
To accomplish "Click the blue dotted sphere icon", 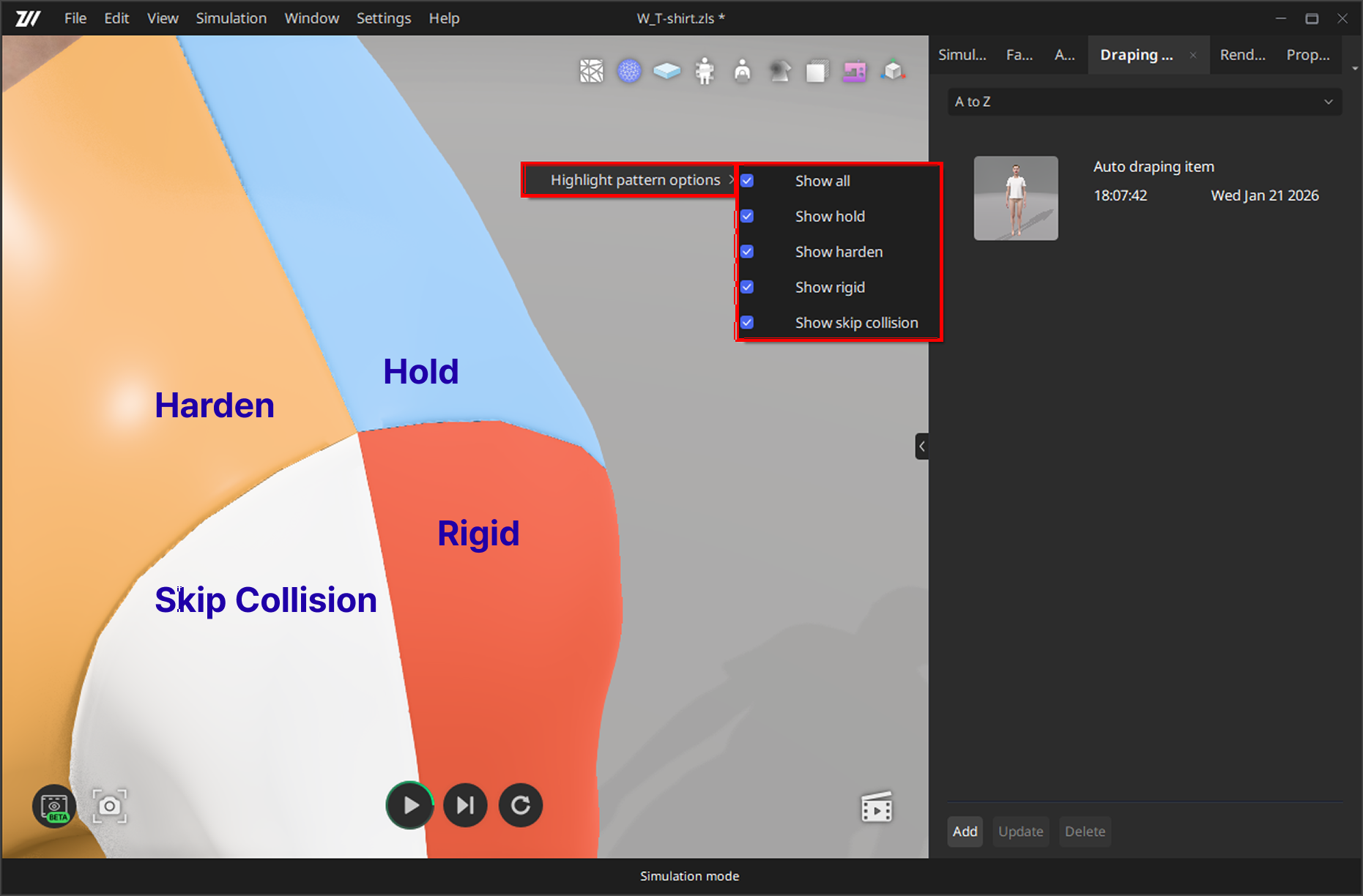I will point(629,71).
